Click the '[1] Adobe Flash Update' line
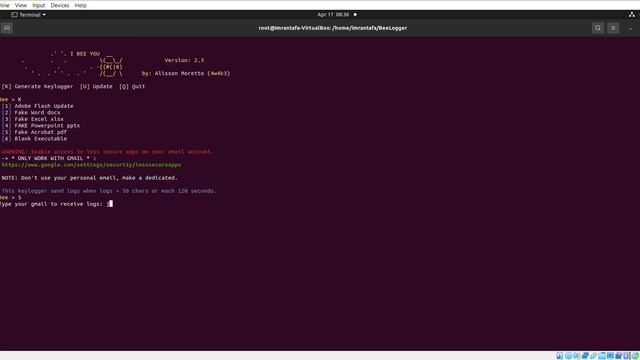640x360 pixels. click(38, 106)
